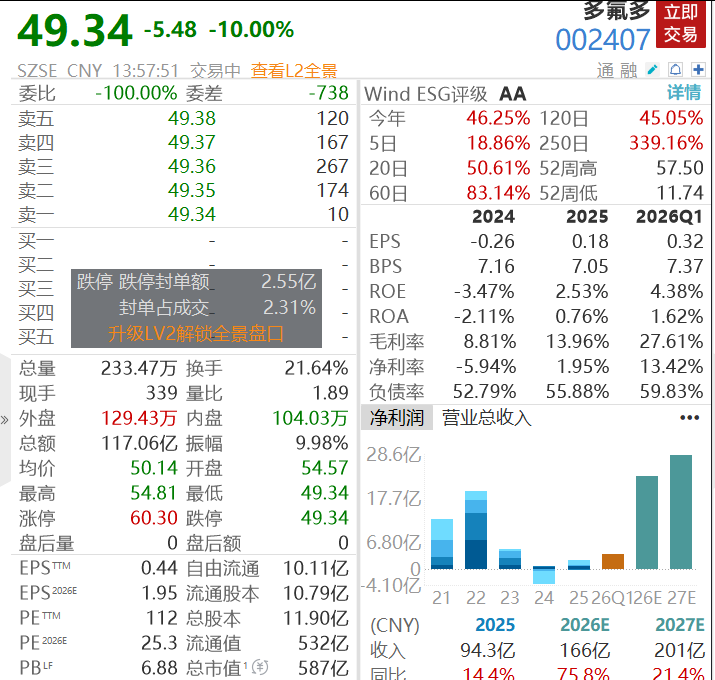Click the -10.00% change percentage
The width and height of the screenshot is (715, 680).
[x=251, y=30]
